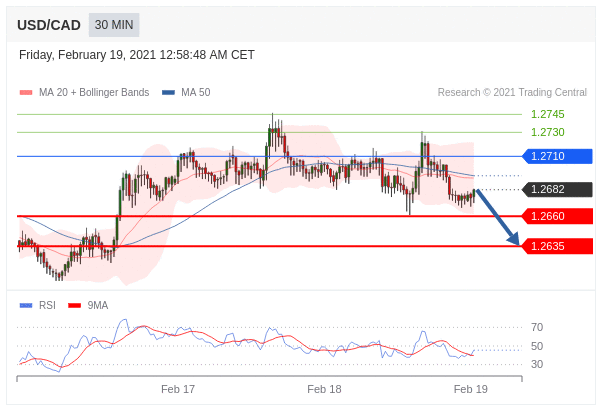597x409 pixels.
Task: Click the USD/CAD pair title
Action: pos(49,25)
